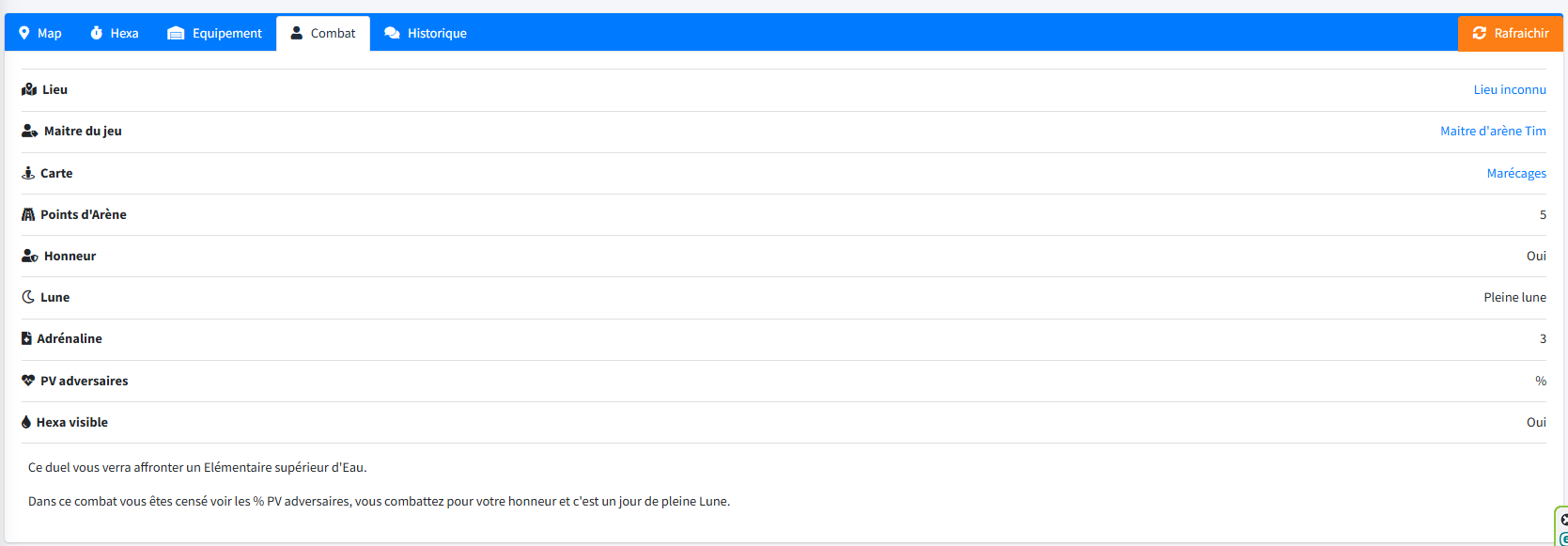This screenshot has width=1568, height=546.
Task: Click the Honneur shield user icon
Action: [x=30, y=257]
